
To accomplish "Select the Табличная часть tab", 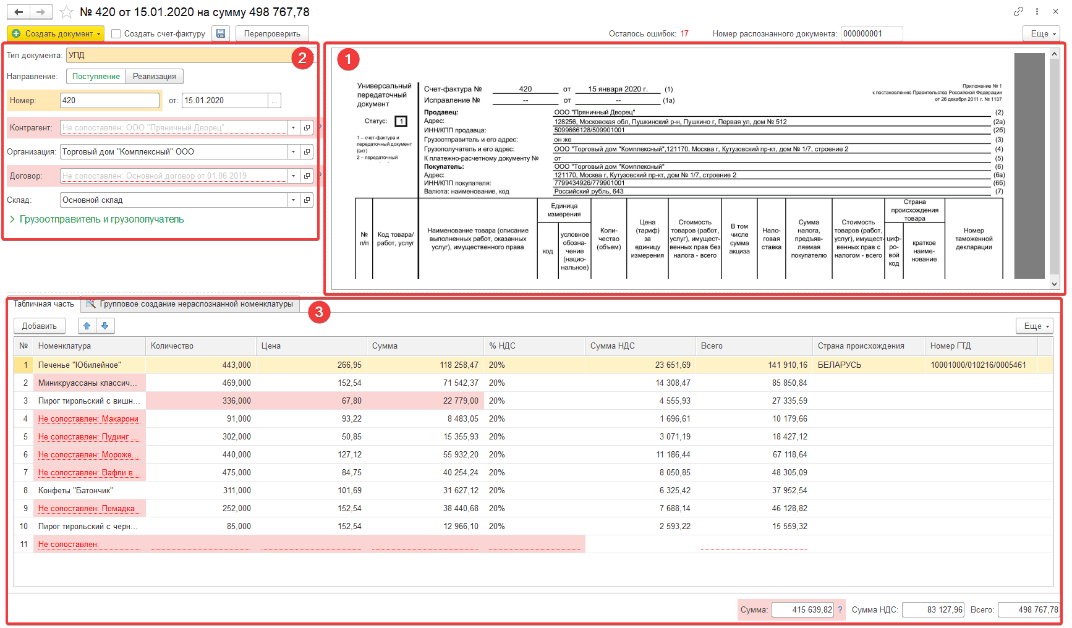I will pyautogui.click(x=42, y=303).
